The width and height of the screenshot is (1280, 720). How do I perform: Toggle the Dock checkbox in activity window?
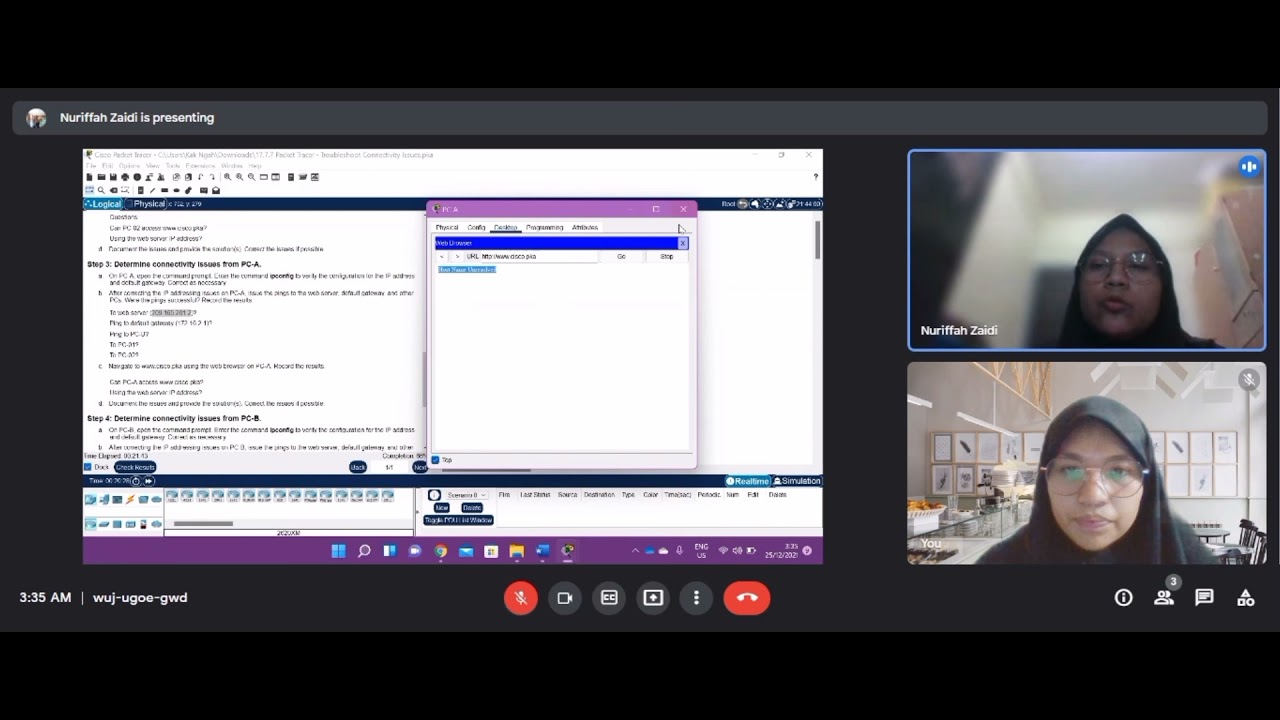(x=88, y=467)
